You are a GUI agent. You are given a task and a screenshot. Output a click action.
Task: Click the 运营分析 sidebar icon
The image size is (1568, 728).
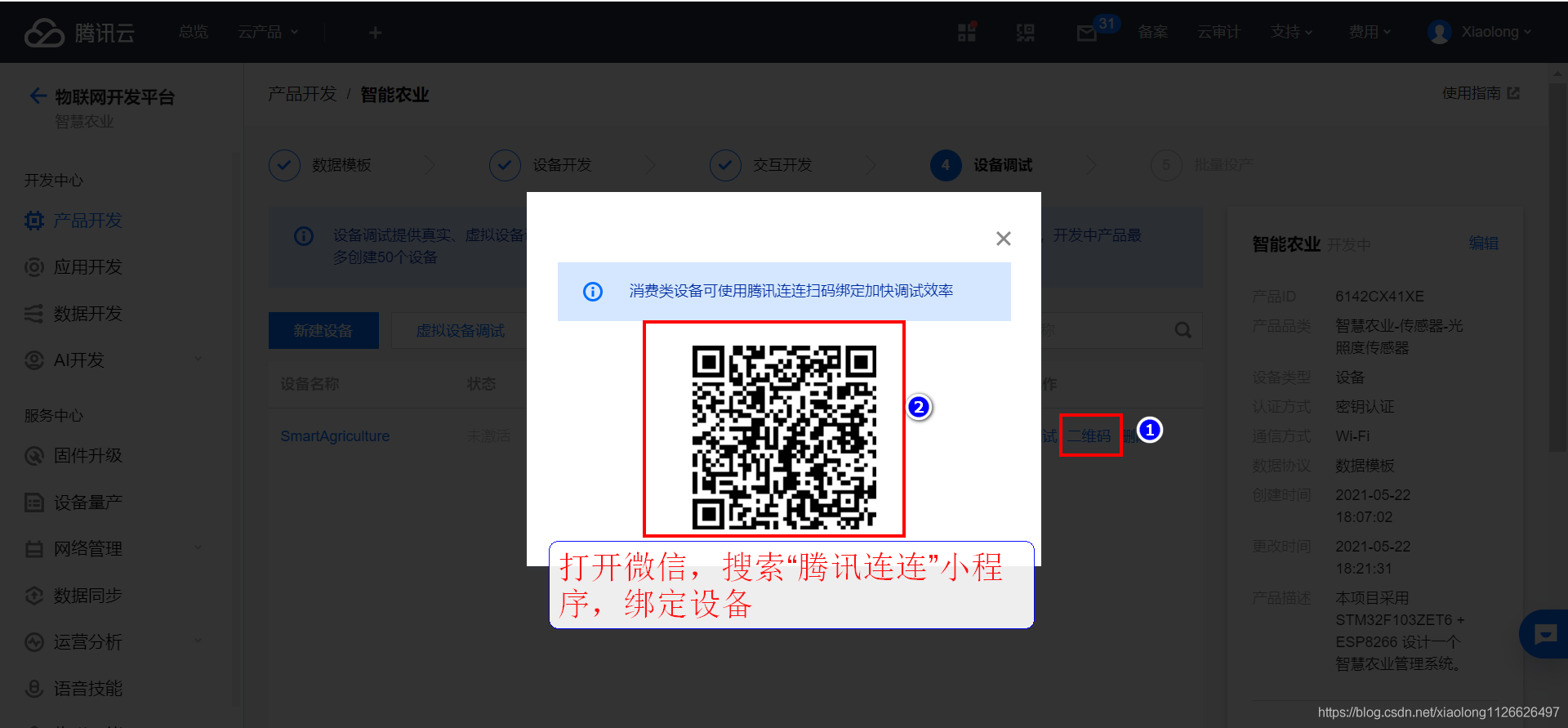tap(33, 642)
